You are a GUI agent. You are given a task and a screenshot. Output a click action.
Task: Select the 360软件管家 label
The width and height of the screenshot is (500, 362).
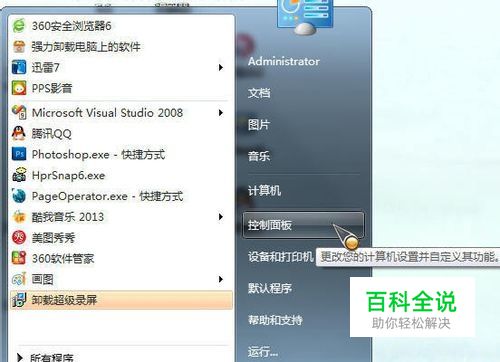coord(63,258)
